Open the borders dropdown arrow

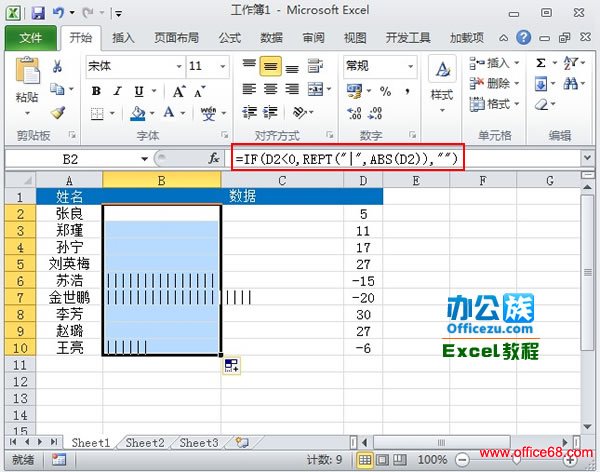[x=112, y=113]
